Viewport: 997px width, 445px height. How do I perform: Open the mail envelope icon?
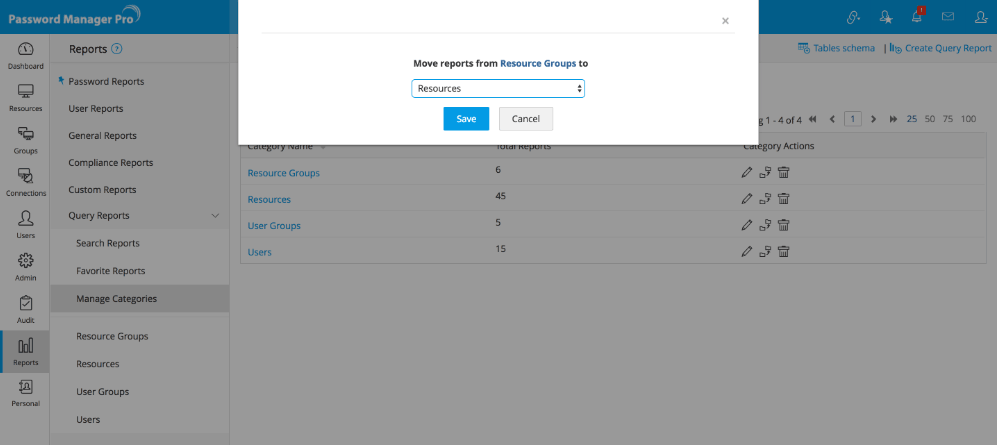tap(948, 16)
